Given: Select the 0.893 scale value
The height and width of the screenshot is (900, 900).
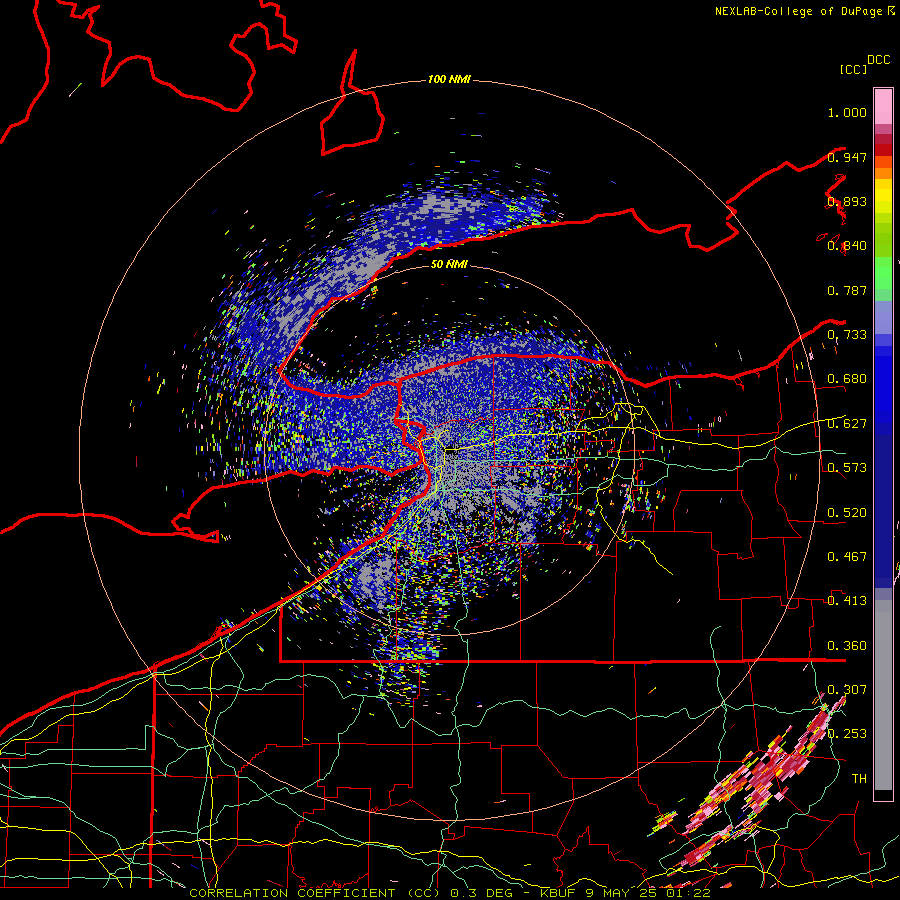Looking at the screenshot, I should [847, 201].
